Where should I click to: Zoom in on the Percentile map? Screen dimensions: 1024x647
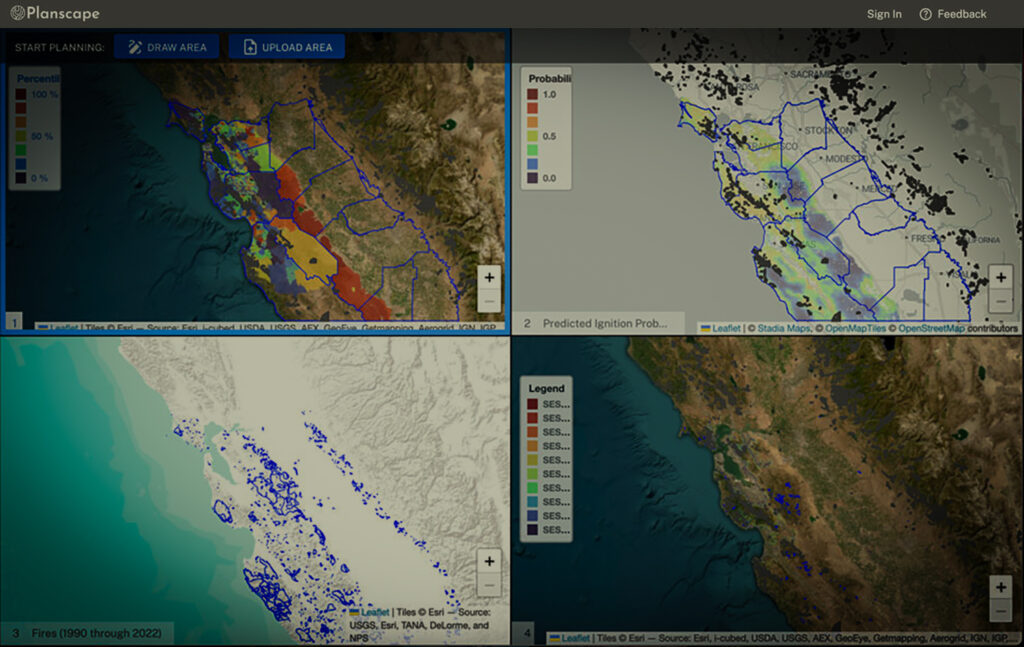tap(488, 277)
